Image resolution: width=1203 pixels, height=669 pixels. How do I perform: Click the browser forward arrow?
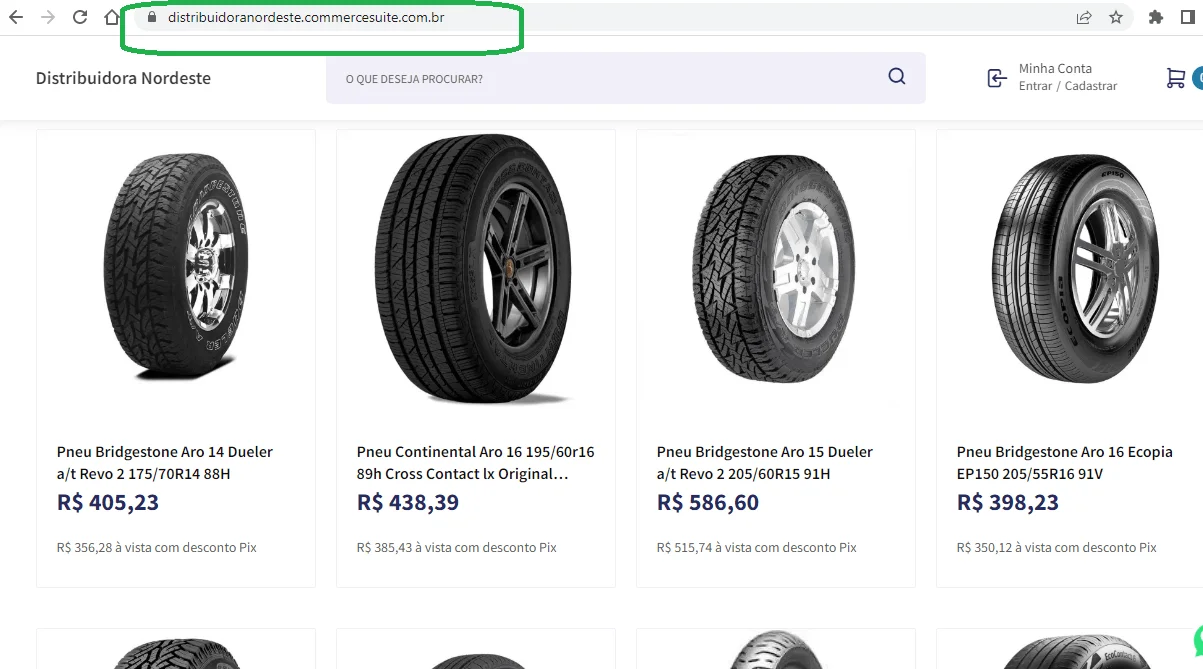pos(47,18)
